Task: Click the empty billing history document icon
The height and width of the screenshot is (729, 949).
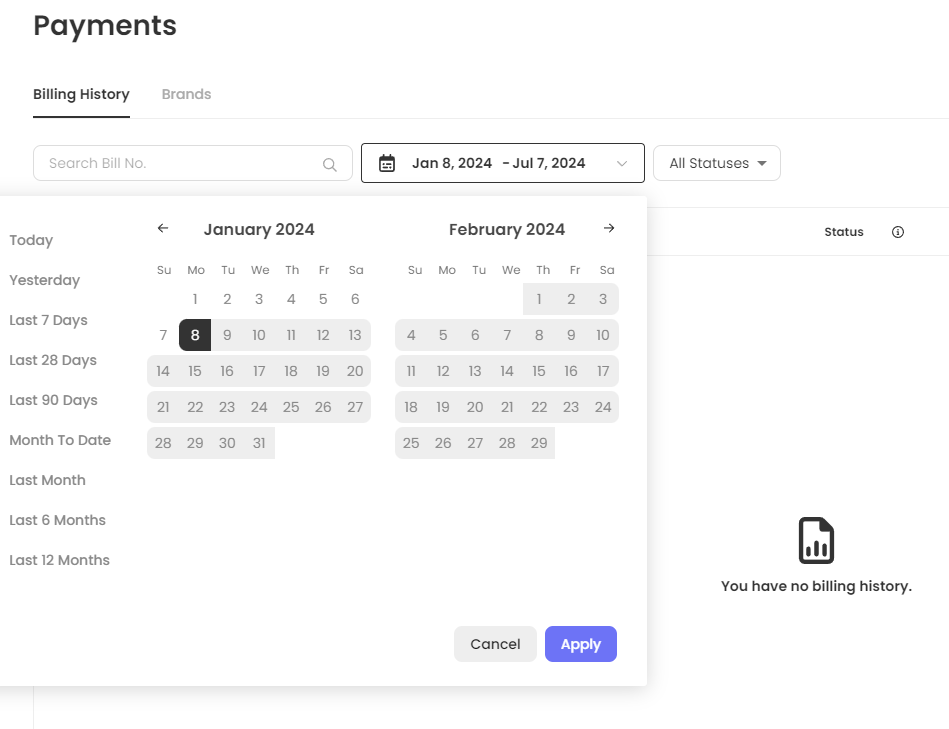Action: pos(816,541)
